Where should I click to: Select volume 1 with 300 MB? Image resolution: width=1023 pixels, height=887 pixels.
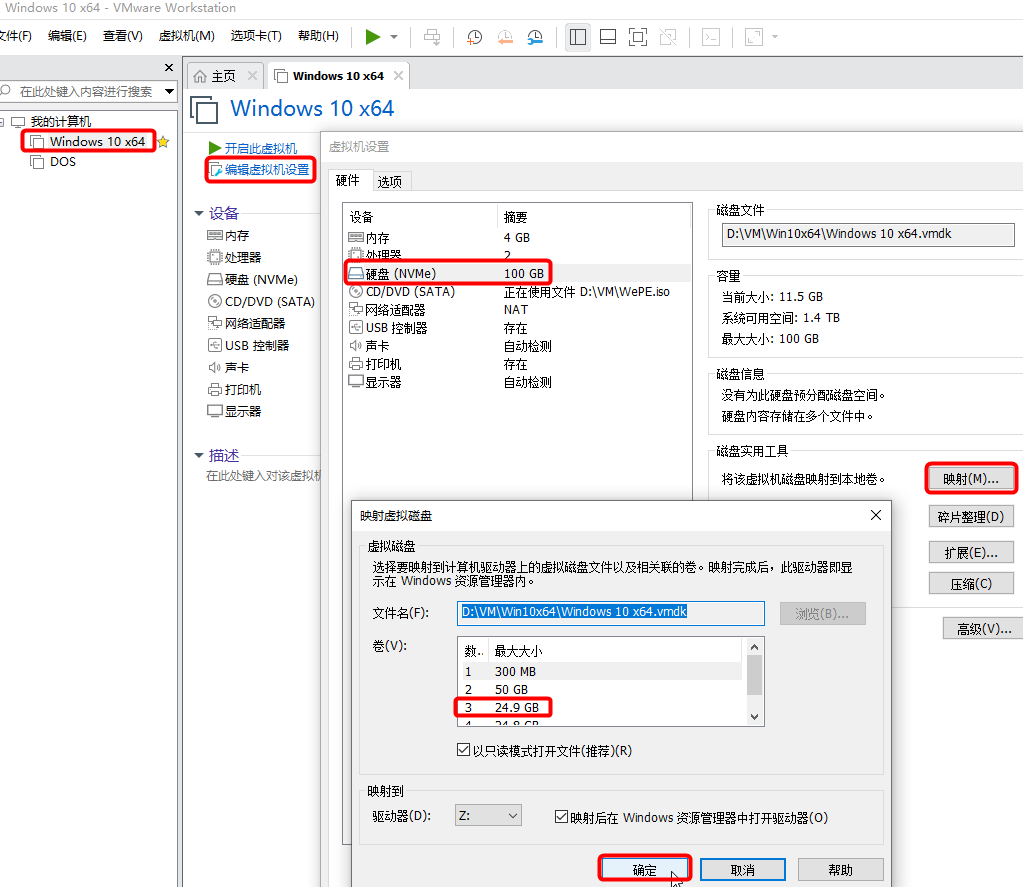pos(600,671)
